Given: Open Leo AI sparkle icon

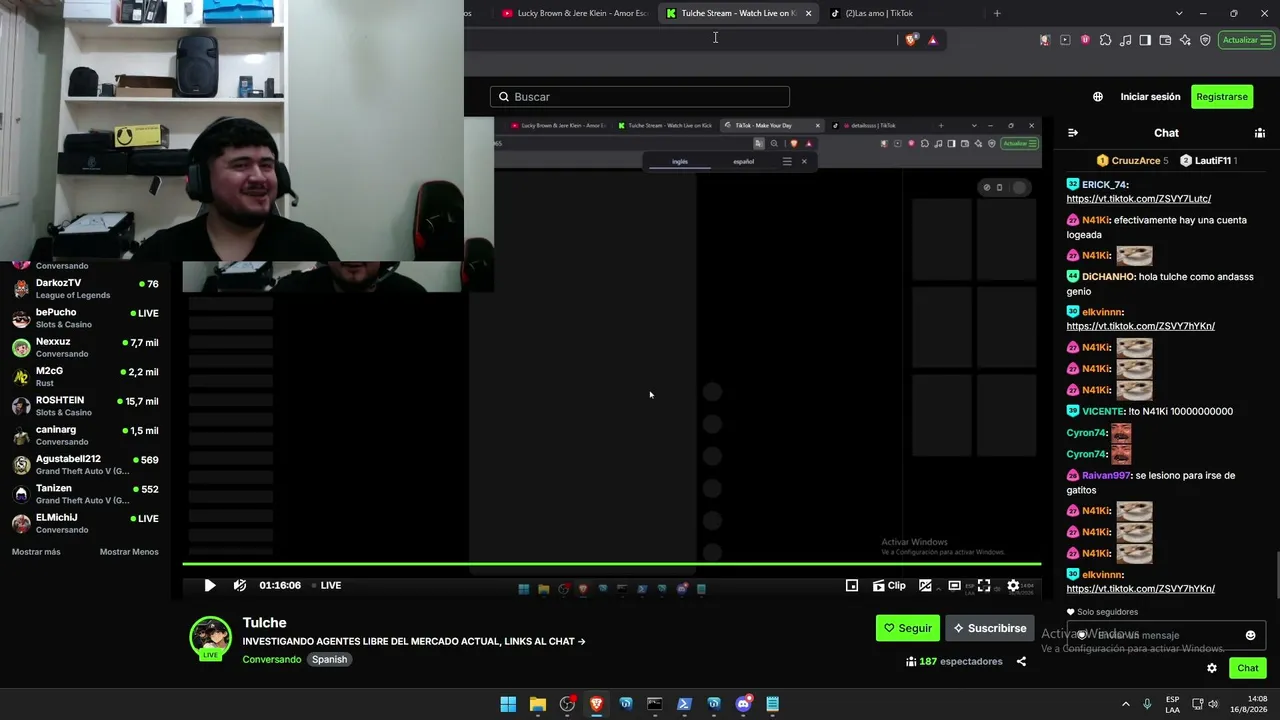Looking at the screenshot, I should click(x=1185, y=40).
